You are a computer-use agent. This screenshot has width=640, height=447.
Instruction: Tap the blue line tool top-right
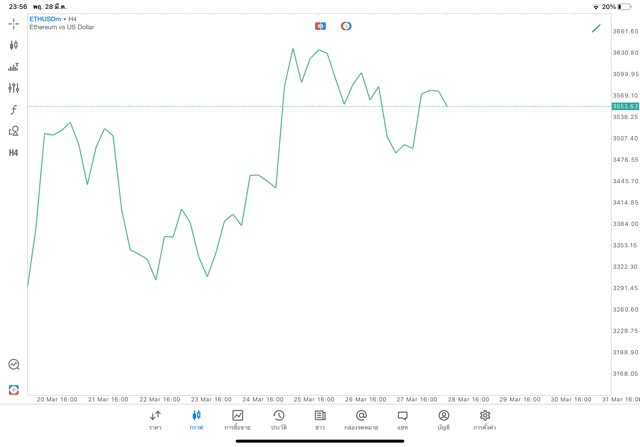[596, 28]
